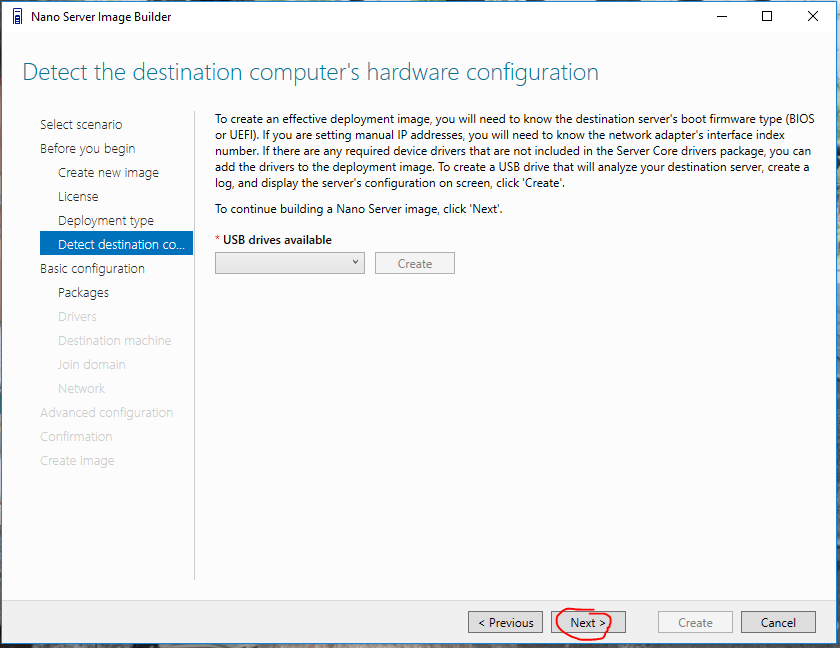This screenshot has height=648, width=840.
Task: Click the bottom Create button near Cancel
Action: point(695,622)
